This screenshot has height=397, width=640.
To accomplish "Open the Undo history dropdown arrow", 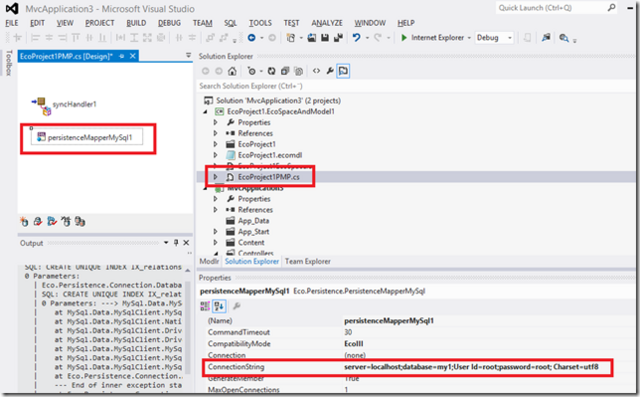I will pos(367,38).
